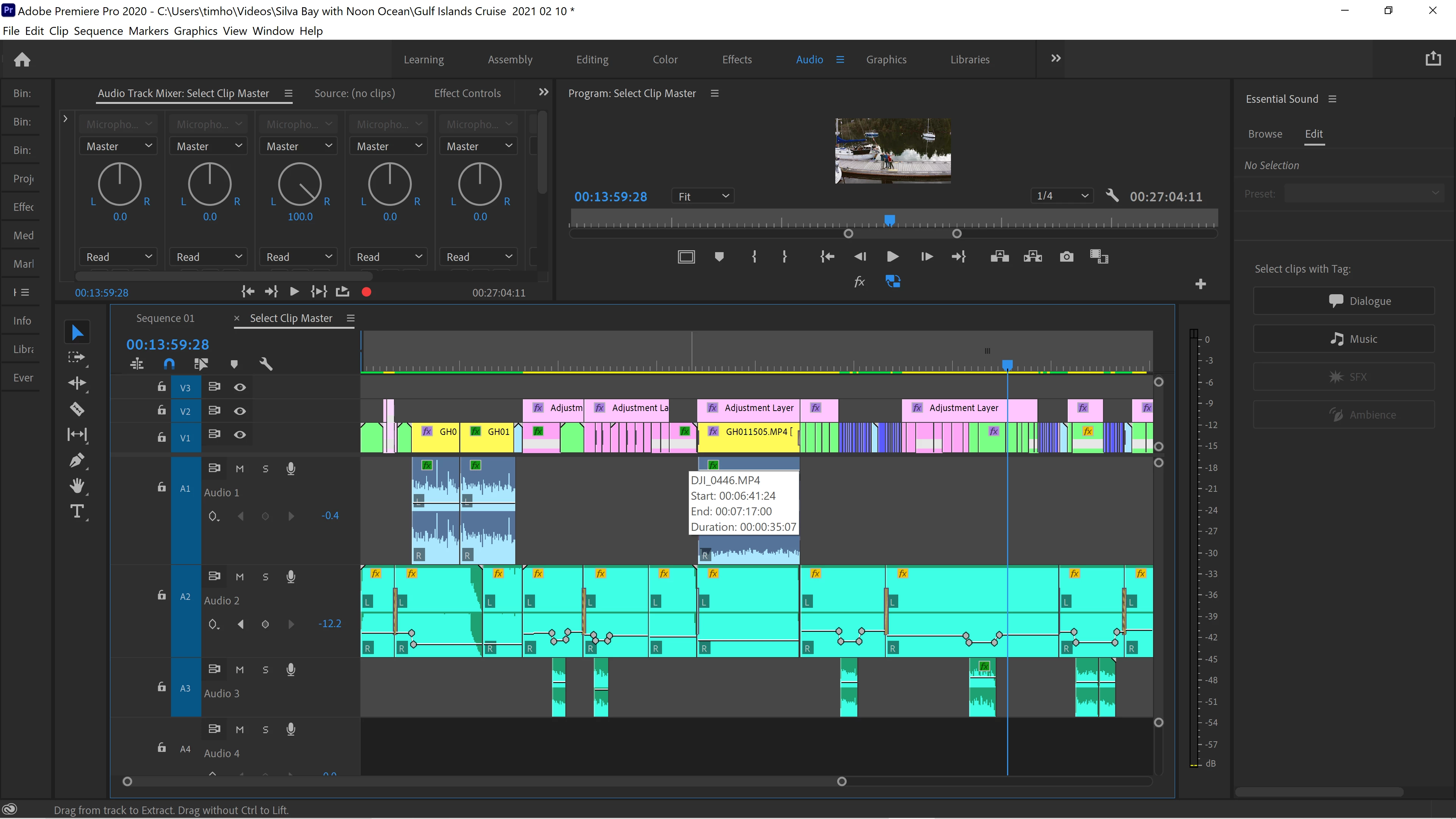Screen dimensions: 1456x819
Task: Select the Type tool
Action: pyautogui.click(x=77, y=511)
